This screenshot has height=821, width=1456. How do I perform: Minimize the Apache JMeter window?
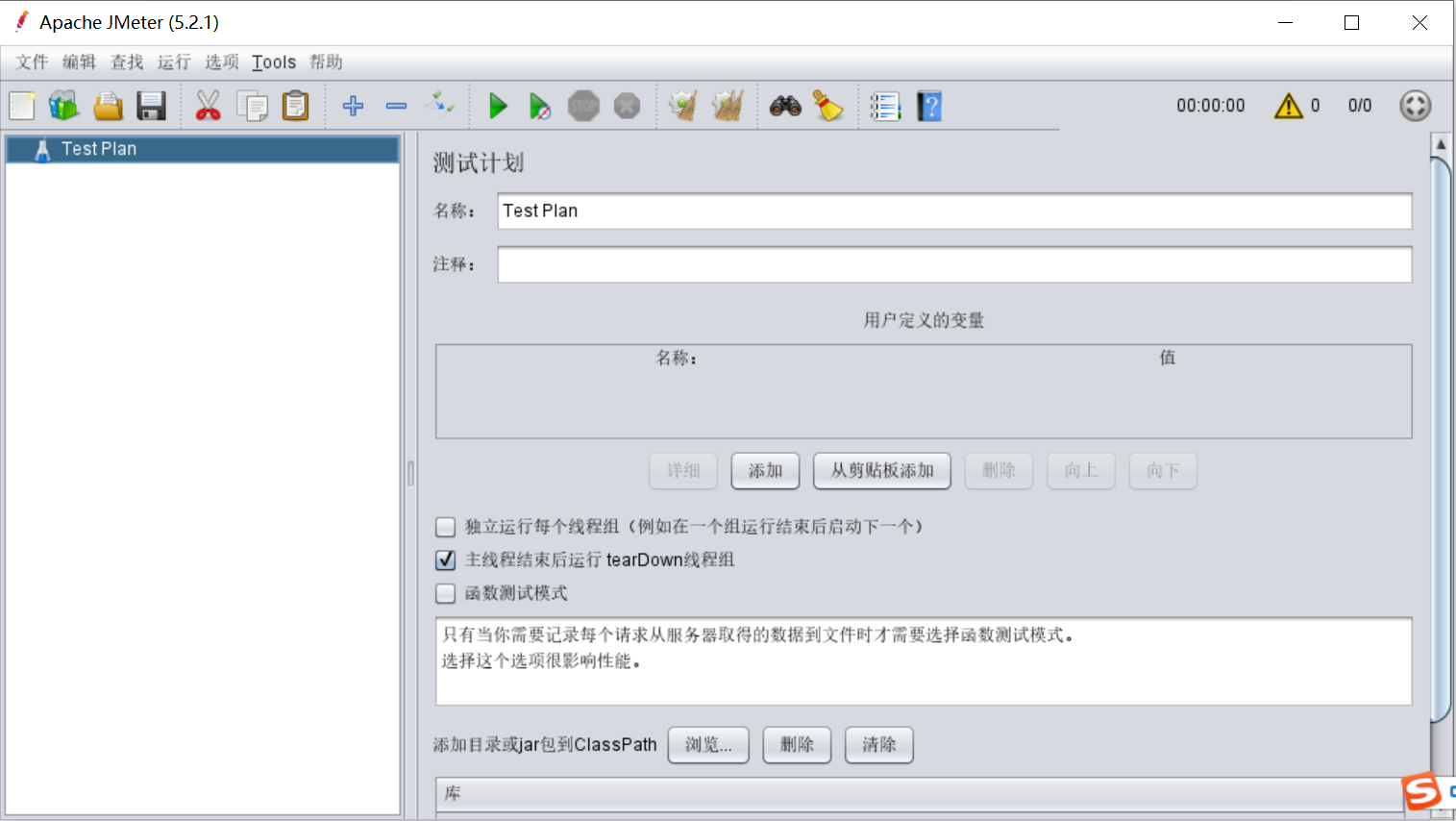(x=1285, y=23)
